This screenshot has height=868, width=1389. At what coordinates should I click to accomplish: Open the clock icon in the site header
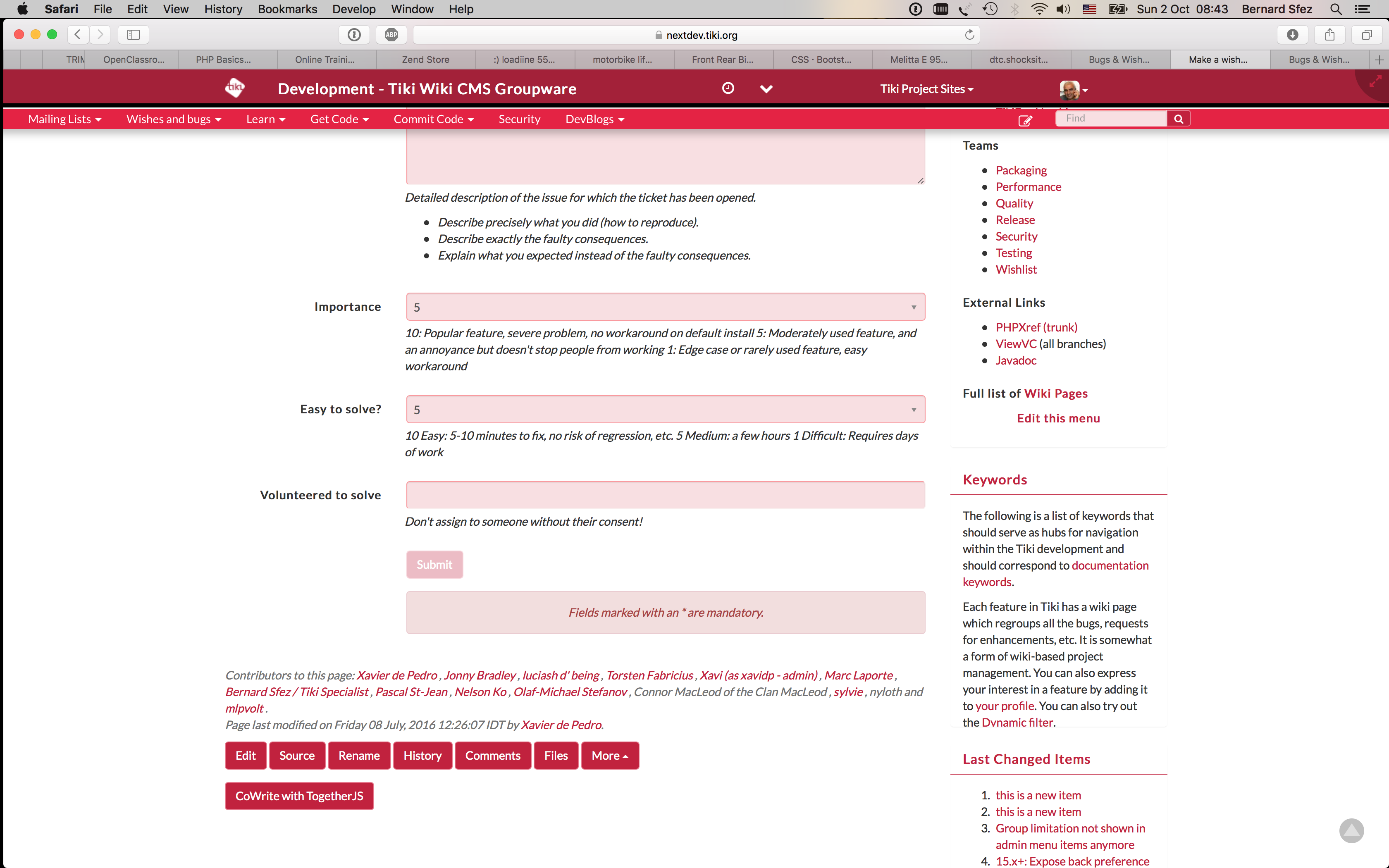click(x=728, y=88)
